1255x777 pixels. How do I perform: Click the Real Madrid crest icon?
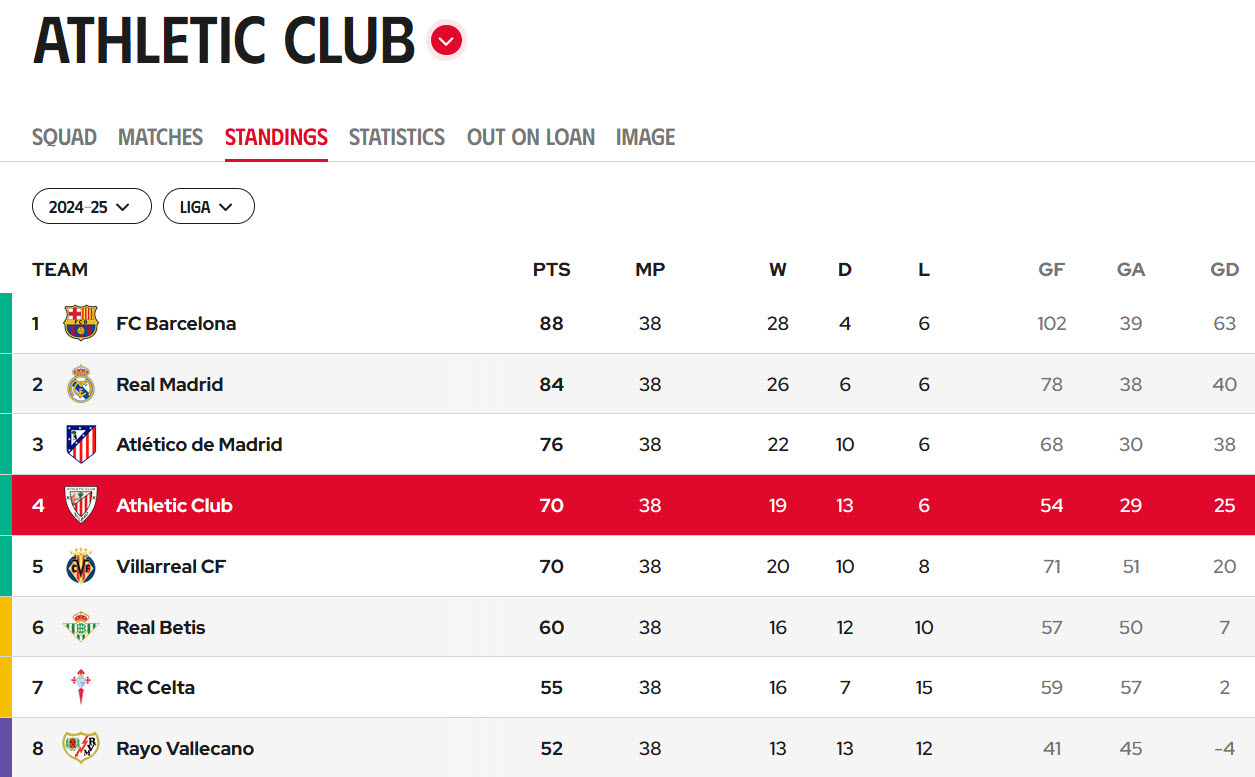(81, 384)
